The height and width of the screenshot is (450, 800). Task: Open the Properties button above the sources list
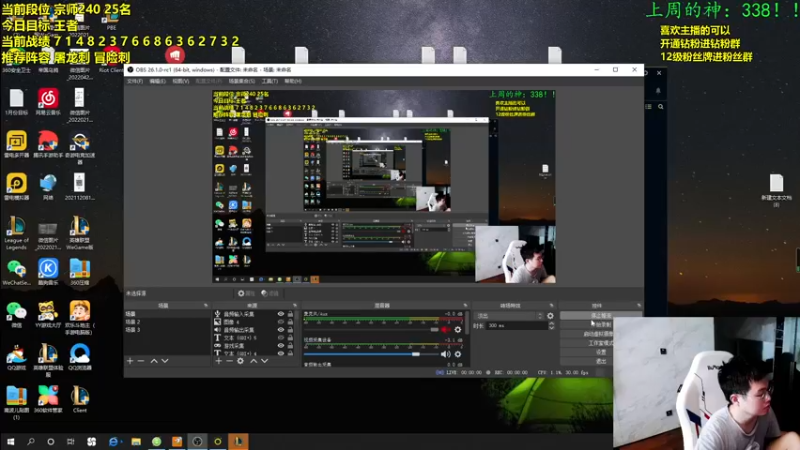246,293
